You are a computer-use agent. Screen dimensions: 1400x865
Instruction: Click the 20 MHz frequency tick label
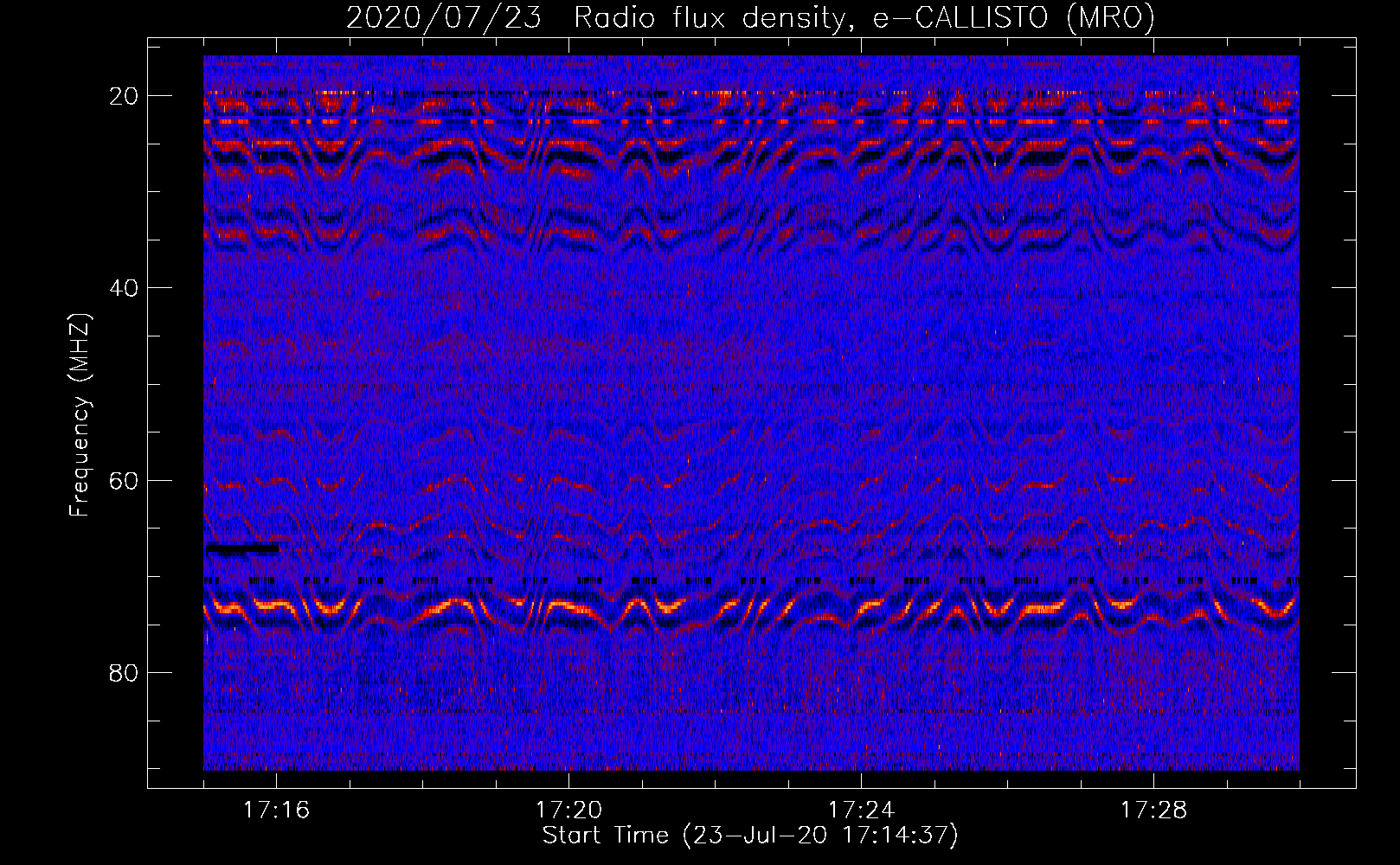(x=124, y=96)
